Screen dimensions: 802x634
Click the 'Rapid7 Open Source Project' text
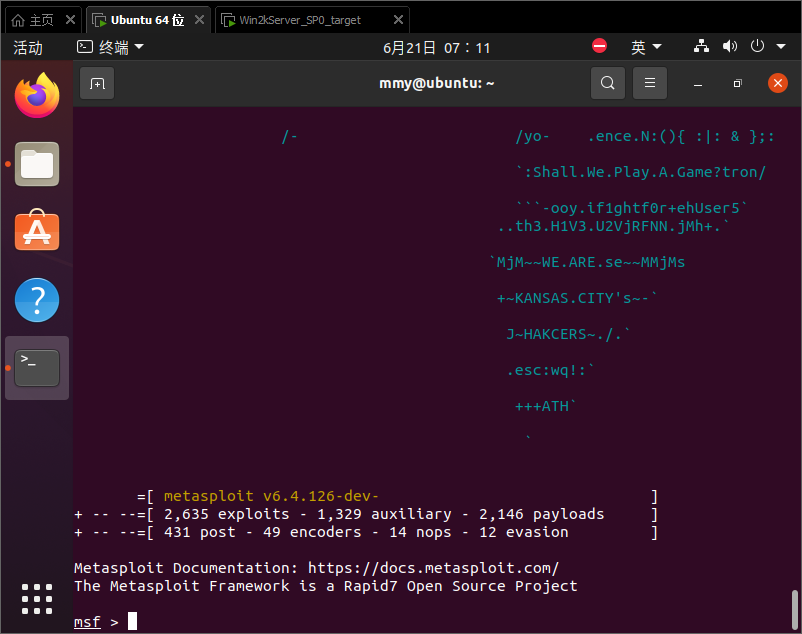tap(460, 586)
